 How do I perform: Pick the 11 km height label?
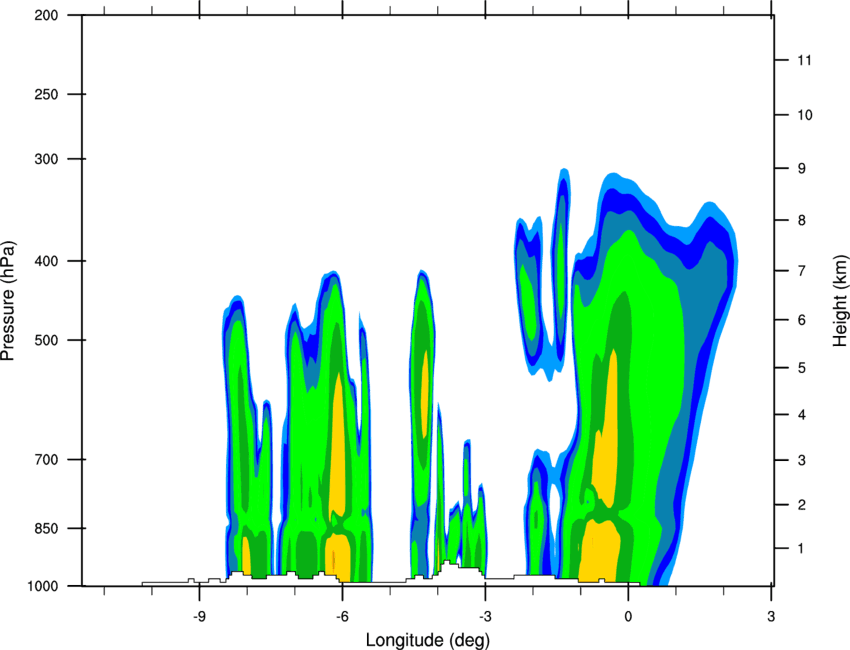pos(805,60)
